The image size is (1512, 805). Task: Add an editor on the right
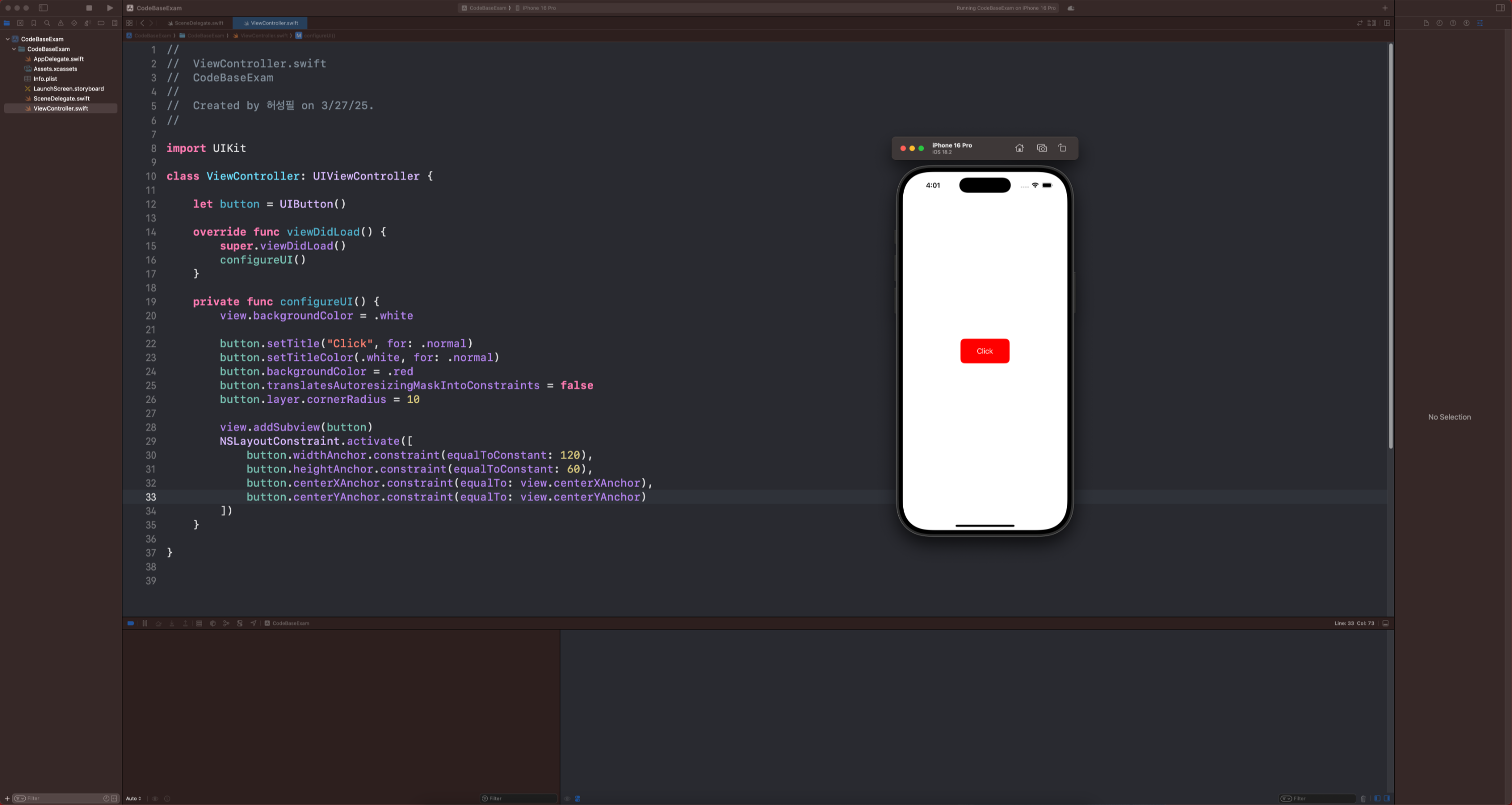click(x=1387, y=24)
